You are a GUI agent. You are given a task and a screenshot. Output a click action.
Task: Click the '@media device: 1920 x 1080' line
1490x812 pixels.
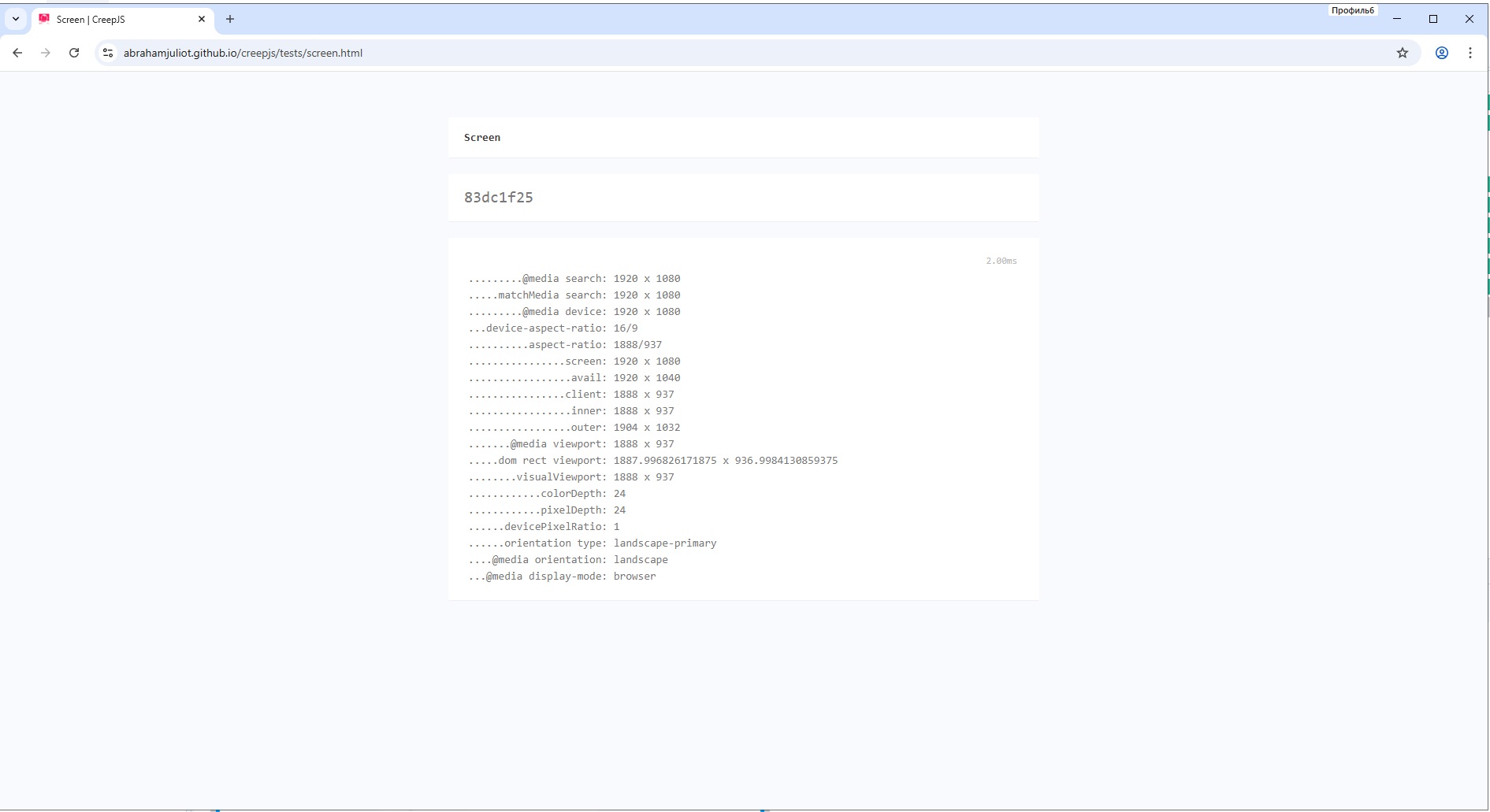click(x=574, y=312)
